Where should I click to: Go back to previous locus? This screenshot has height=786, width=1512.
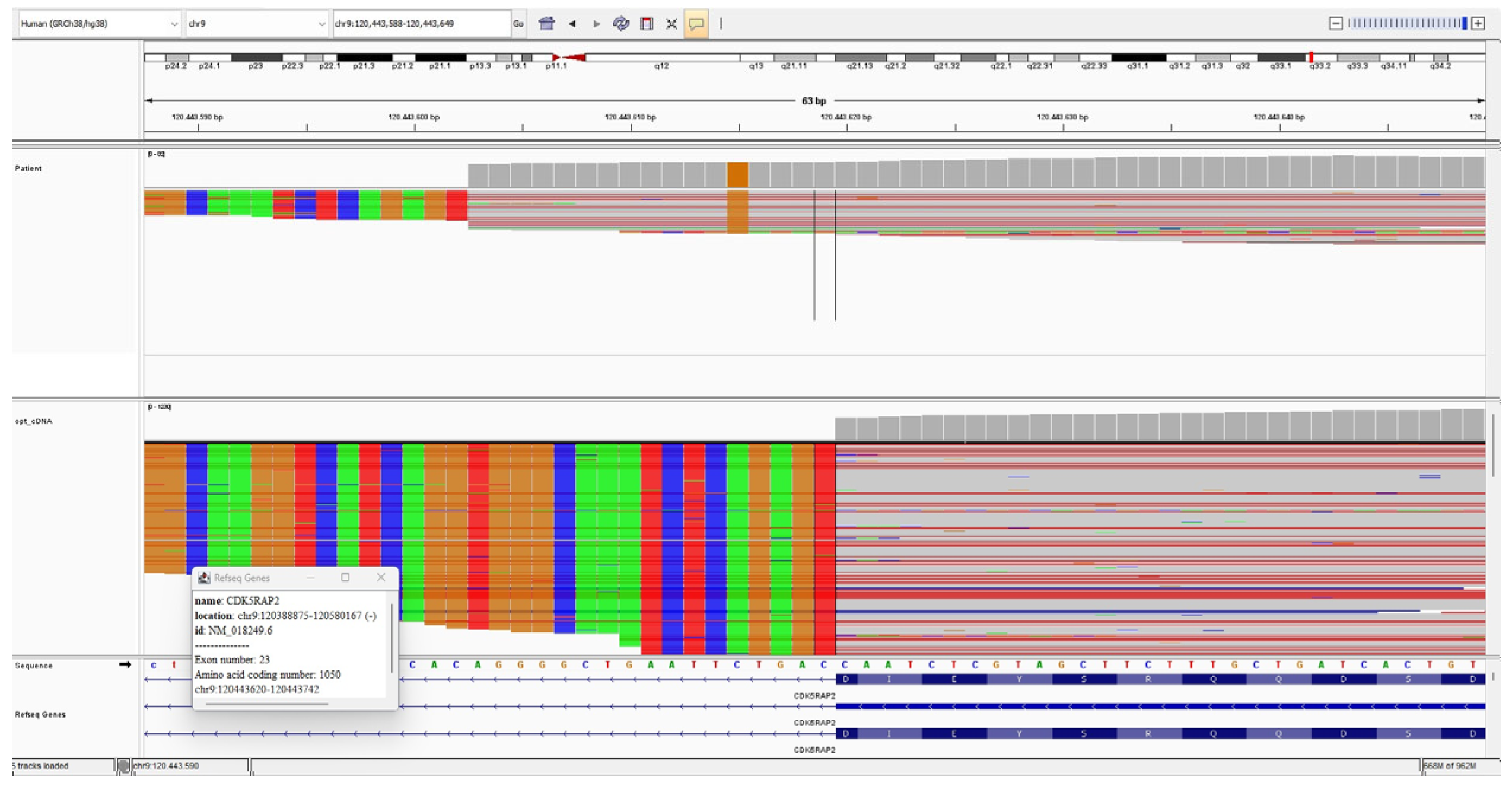(572, 24)
